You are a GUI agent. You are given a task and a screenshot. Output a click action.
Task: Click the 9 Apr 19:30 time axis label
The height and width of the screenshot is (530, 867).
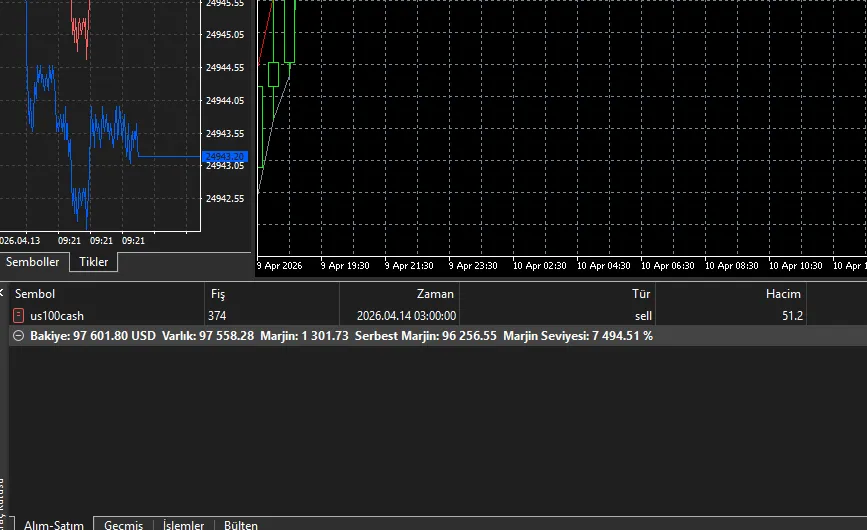click(x=345, y=265)
